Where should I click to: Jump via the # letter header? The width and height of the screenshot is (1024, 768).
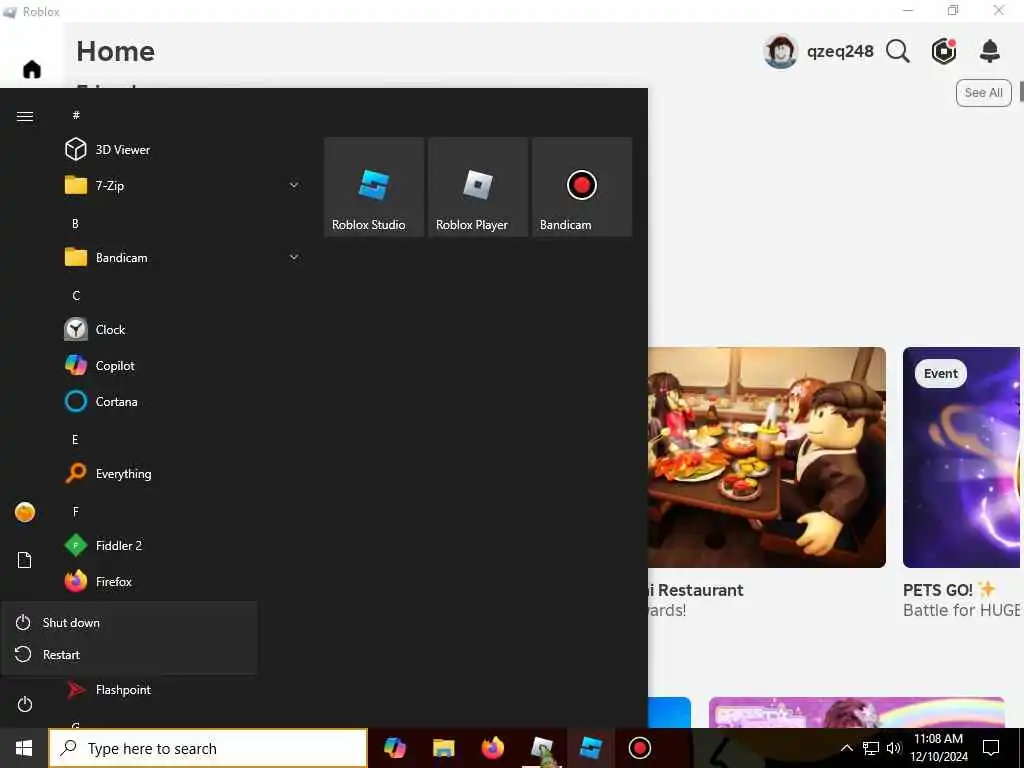click(x=76, y=115)
